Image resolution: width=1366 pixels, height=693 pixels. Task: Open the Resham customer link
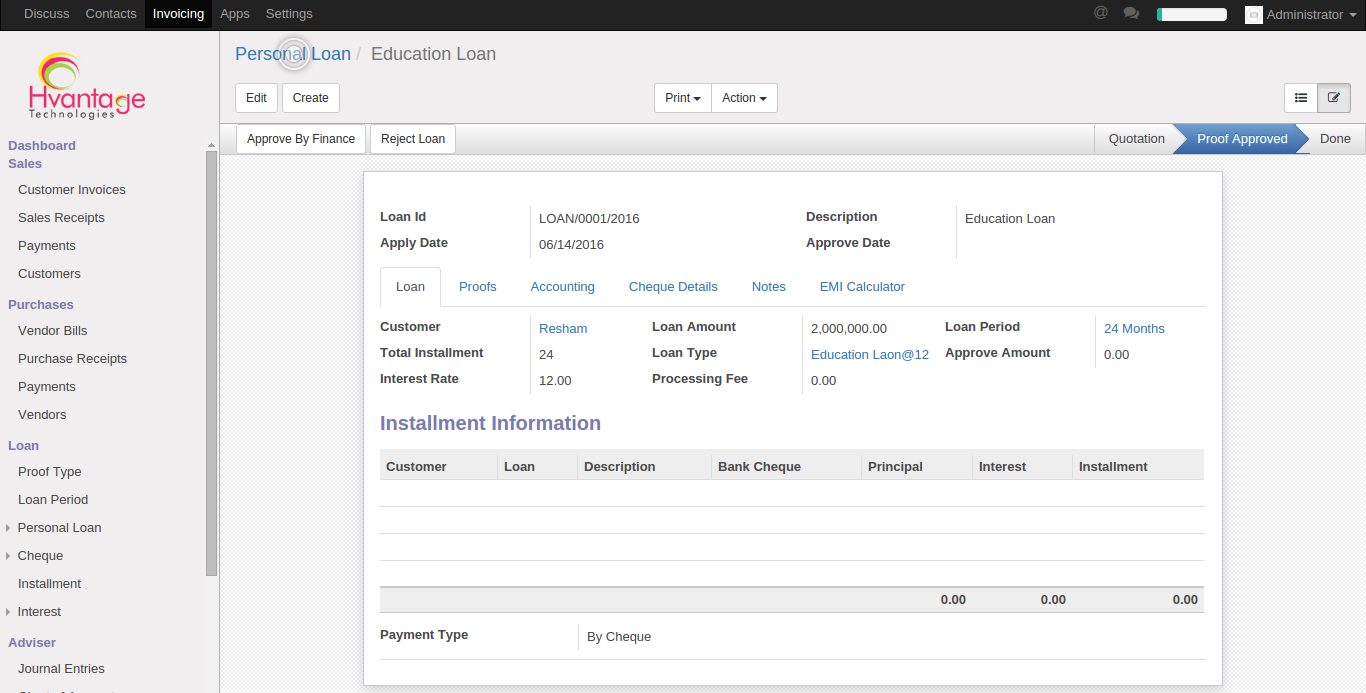coord(563,329)
